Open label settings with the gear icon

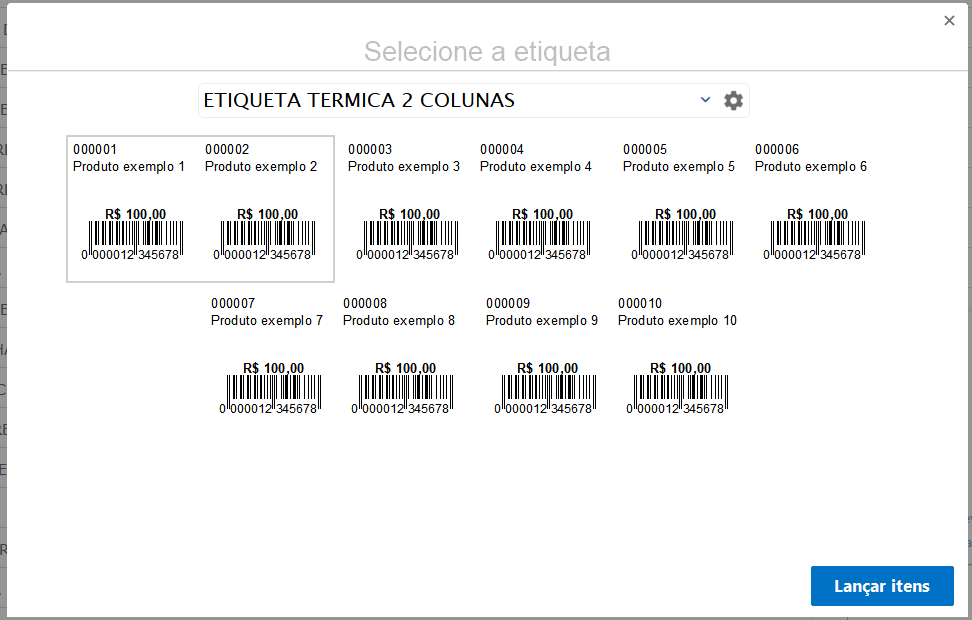pos(733,101)
